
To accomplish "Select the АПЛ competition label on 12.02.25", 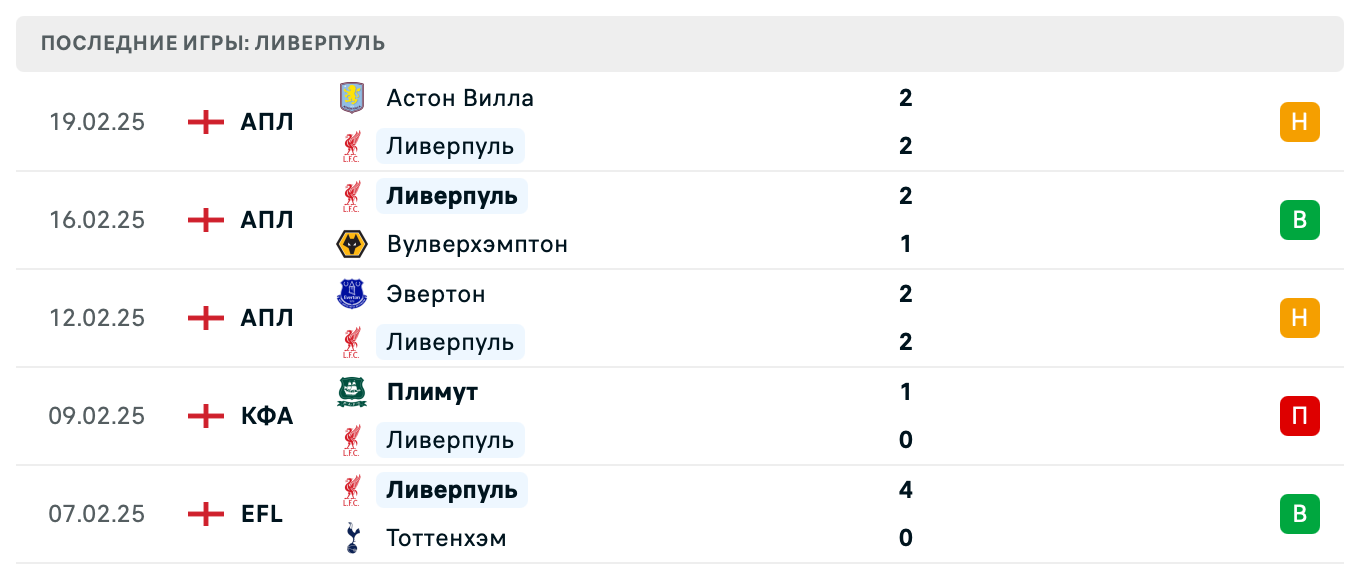I will 266,318.
